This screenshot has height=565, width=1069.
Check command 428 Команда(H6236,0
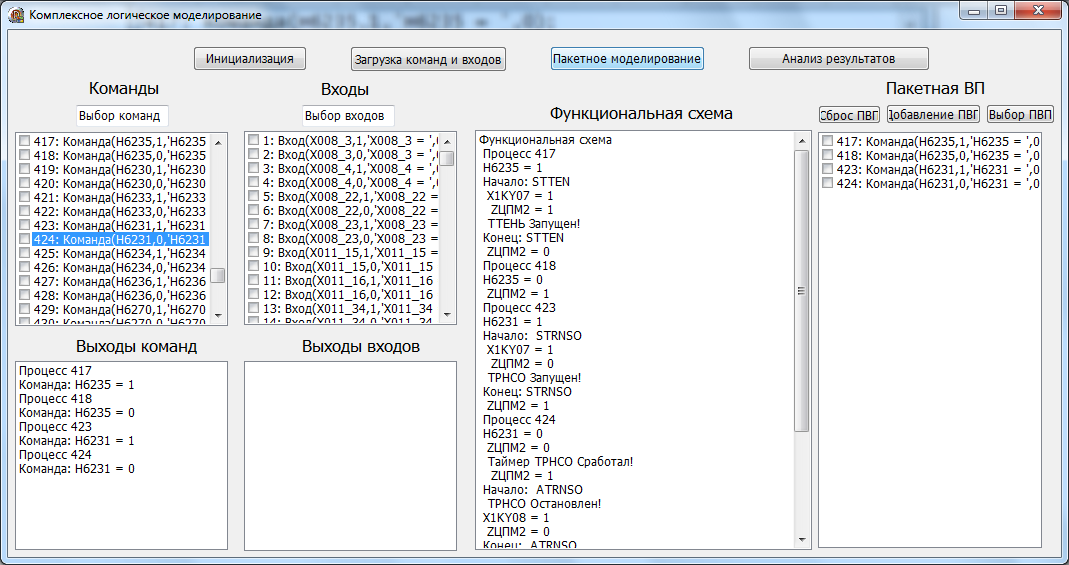(25, 295)
